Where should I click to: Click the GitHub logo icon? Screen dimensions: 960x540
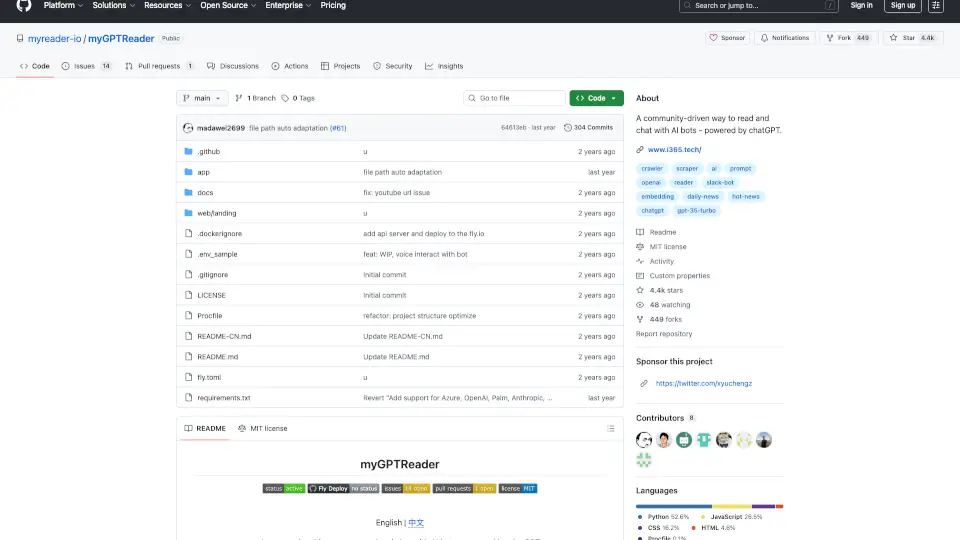point(24,6)
